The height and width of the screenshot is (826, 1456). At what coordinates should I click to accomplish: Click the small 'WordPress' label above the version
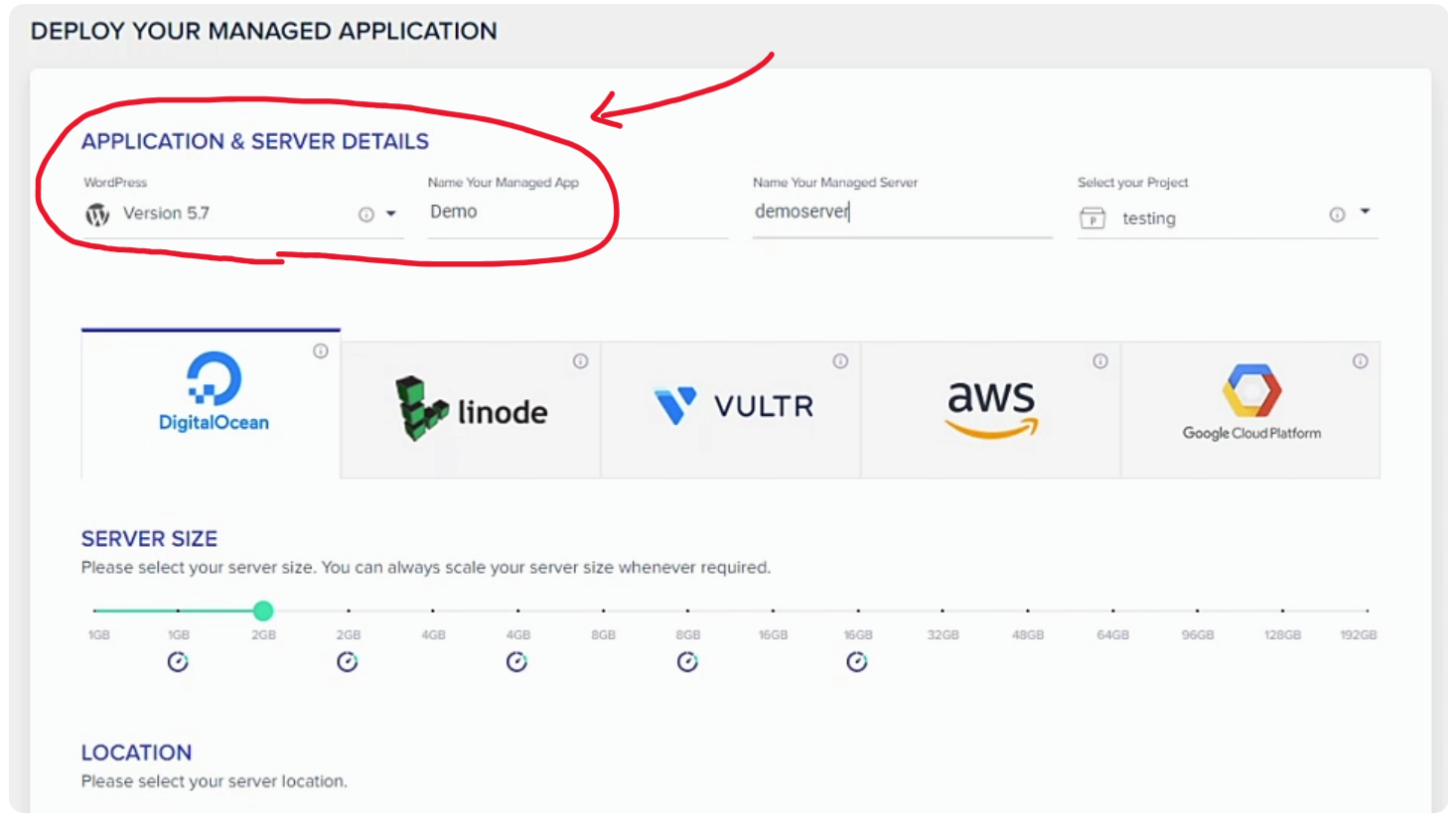coord(115,183)
